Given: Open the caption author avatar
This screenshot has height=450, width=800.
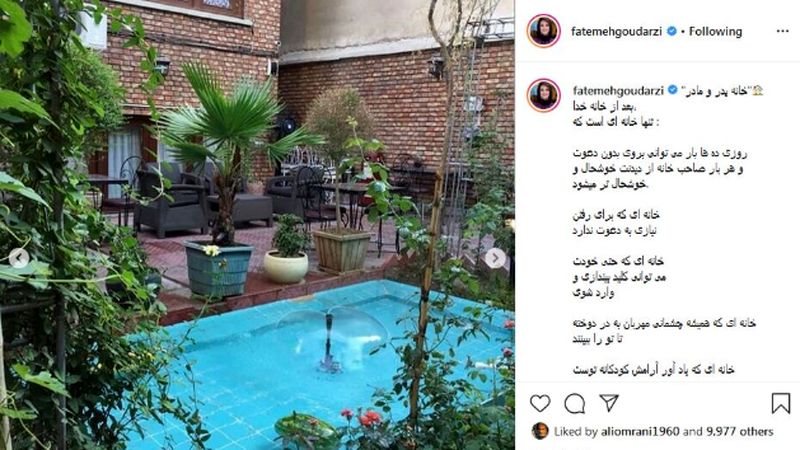Looking at the screenshot, I should 544,95.
